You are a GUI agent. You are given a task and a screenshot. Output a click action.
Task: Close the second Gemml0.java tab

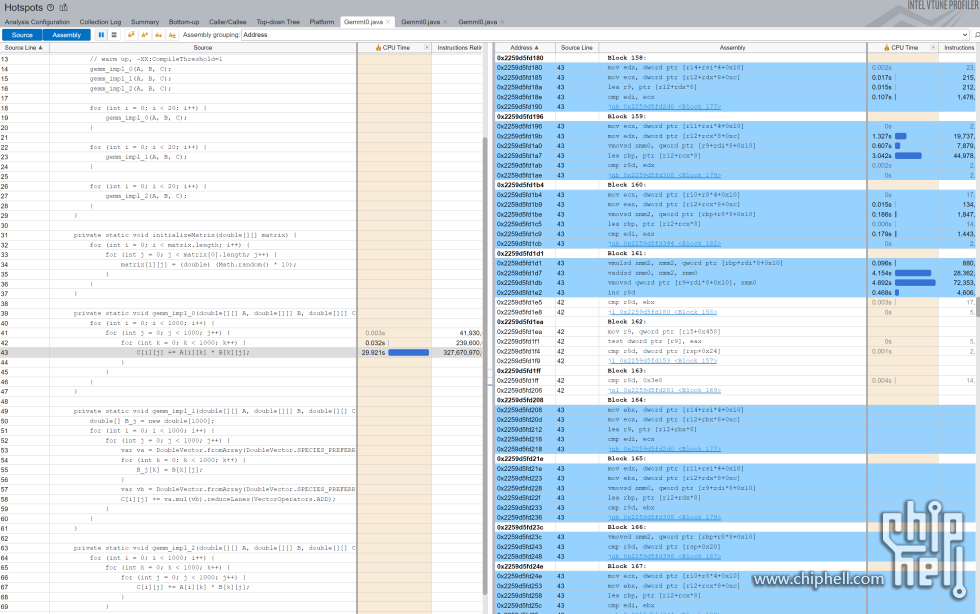click(445, 22)
